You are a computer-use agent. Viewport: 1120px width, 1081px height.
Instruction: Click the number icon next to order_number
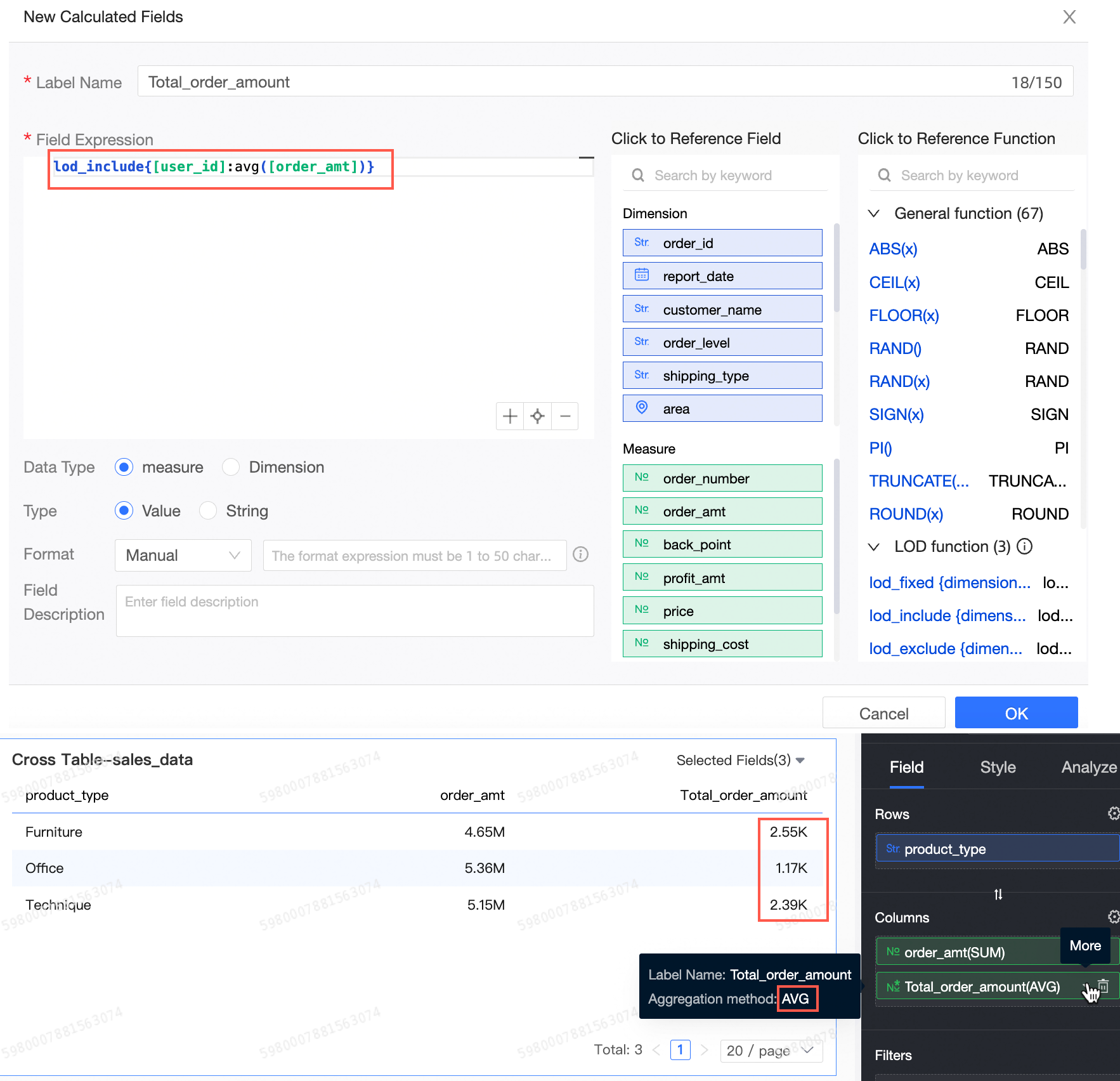point(642,477)
